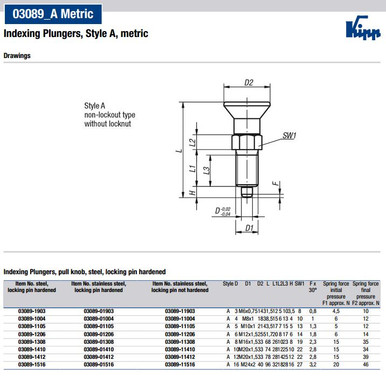Click F2 value 39 in the 03089-1412 row
Image resolution: width=386 pixels, height=377 pixels.
point(366,357)
